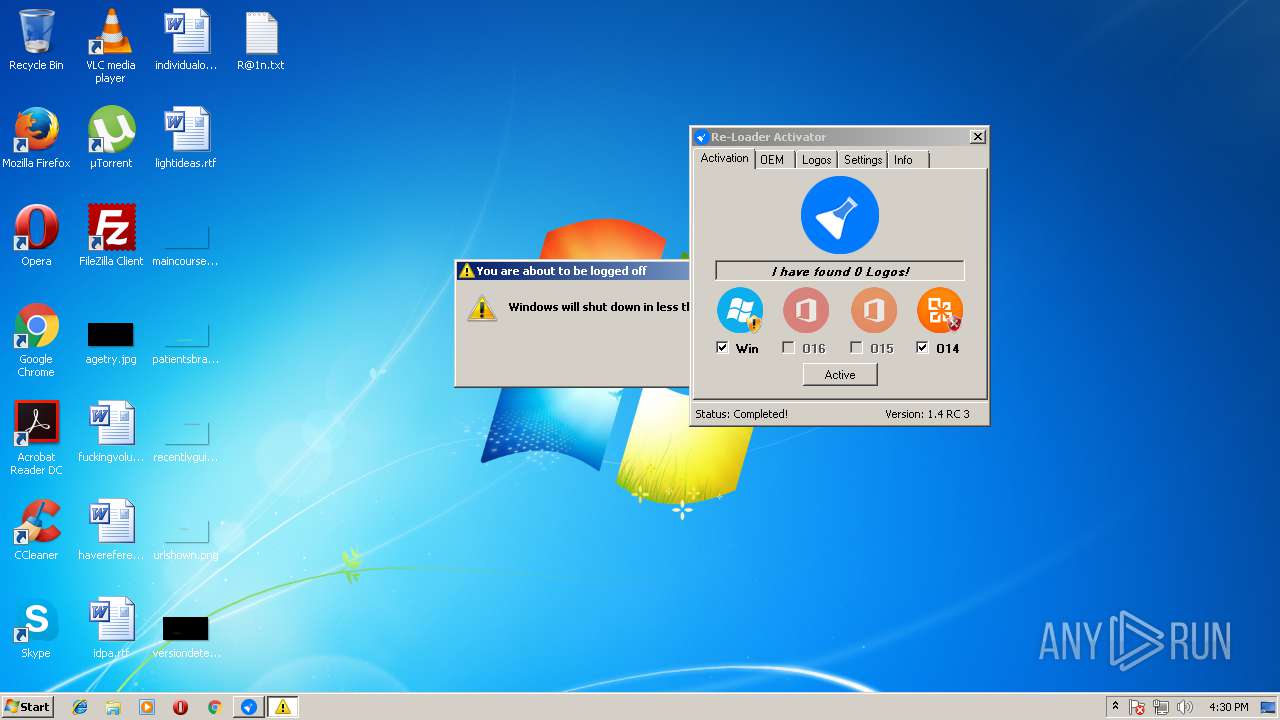1280x720 pixels.
Task: Click the 4:30 PM taskbar clock
Action: click(x=1228, y=707)
